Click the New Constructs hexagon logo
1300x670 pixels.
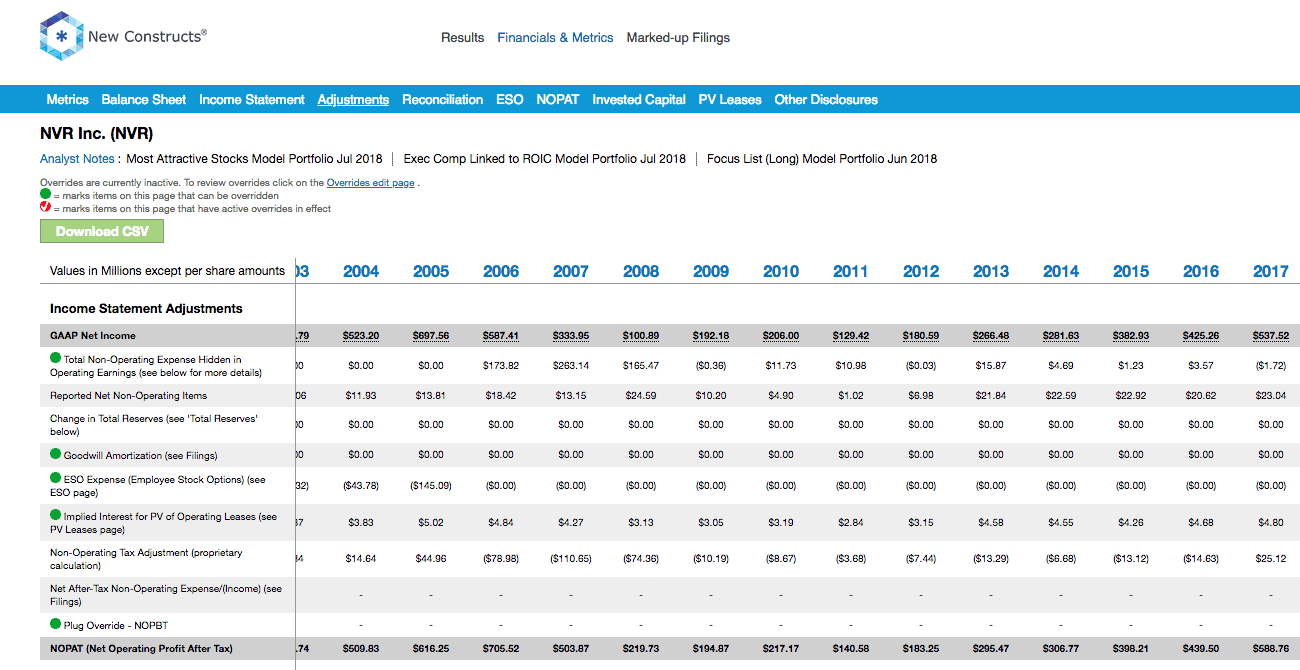point(61,37)
